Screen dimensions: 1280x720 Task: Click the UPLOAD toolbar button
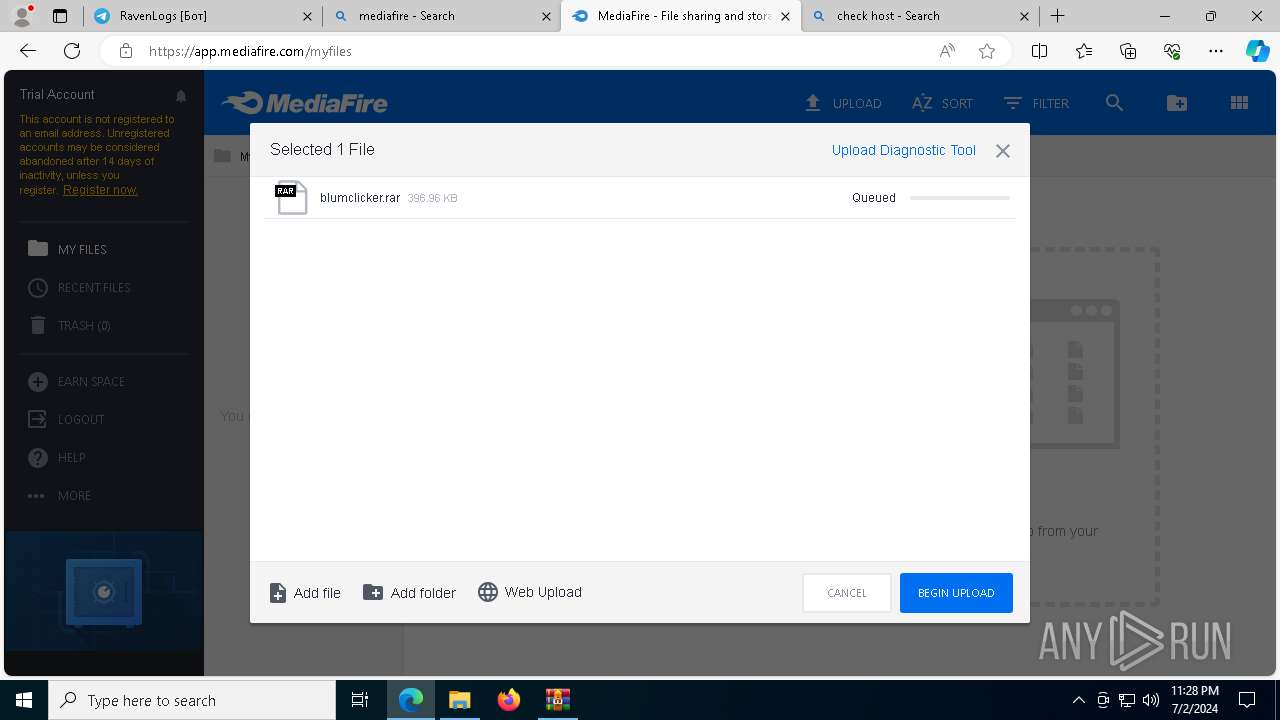click(x=843, y=103)
